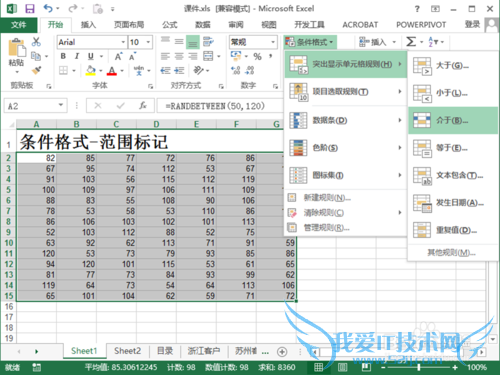Toggle bottom align button
The height and width of the screenshot is (375, 500).
(193, 42)
